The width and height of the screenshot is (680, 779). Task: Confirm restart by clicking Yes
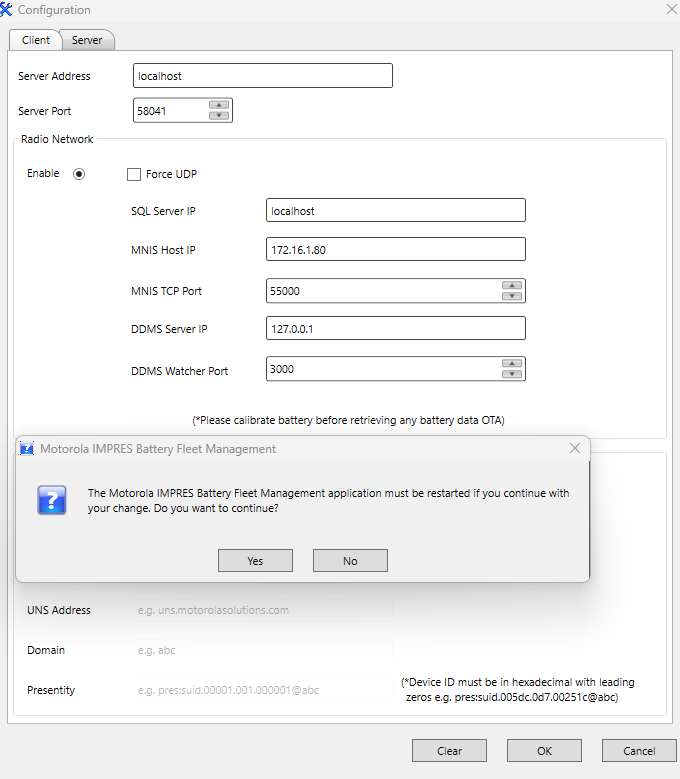[255, 560]
